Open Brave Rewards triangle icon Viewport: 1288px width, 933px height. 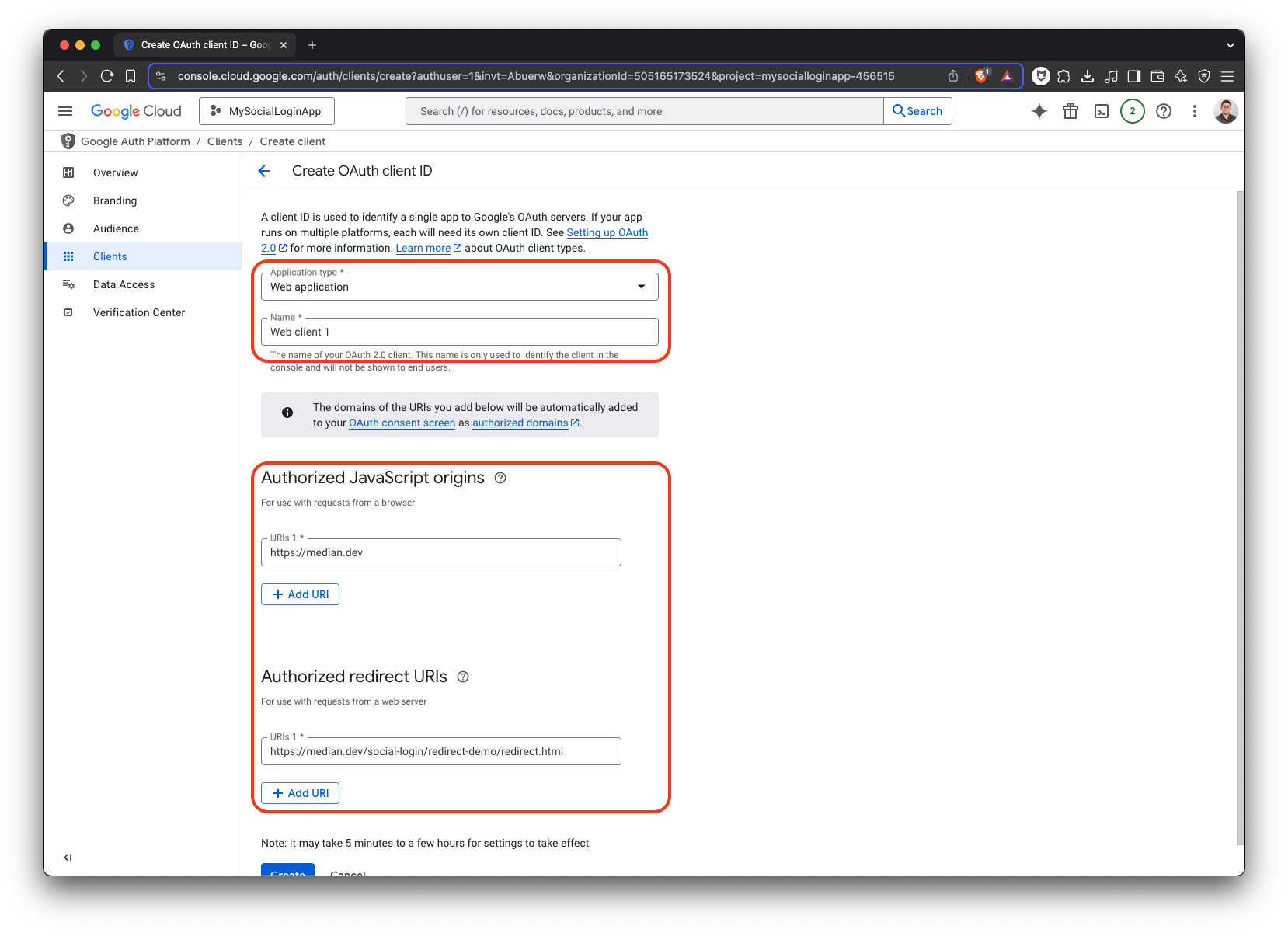coord(1007,76)
